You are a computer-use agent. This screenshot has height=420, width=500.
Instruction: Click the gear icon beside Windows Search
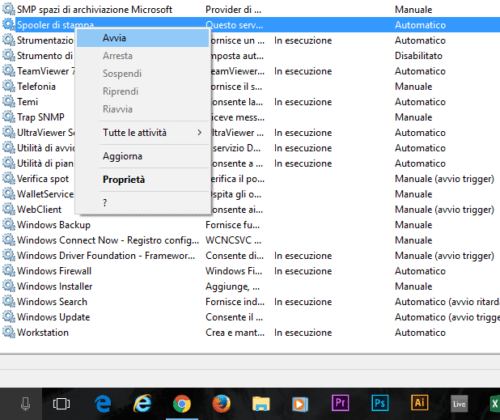coord(8,302)
